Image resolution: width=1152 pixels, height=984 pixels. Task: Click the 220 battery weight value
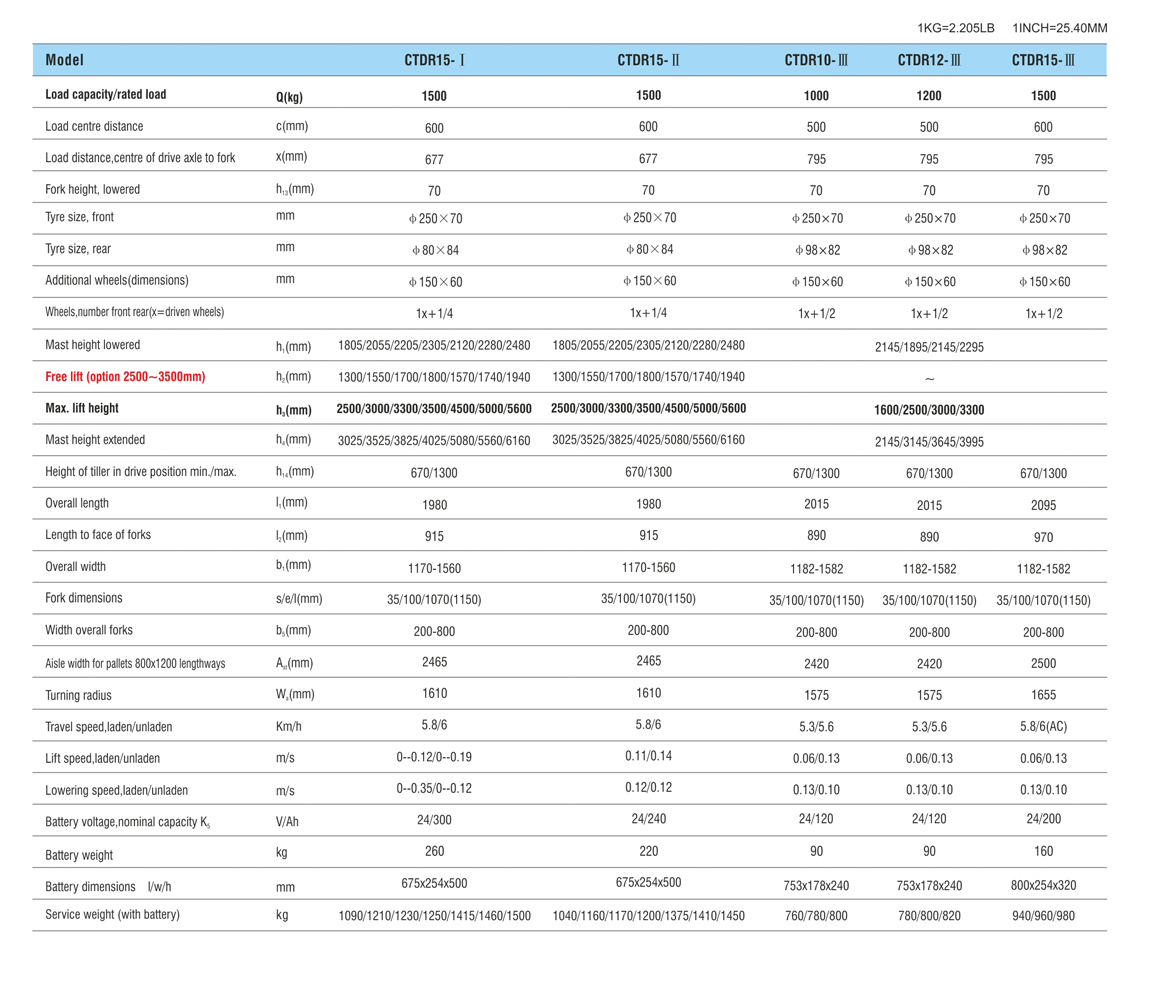[x=649, y=851]
